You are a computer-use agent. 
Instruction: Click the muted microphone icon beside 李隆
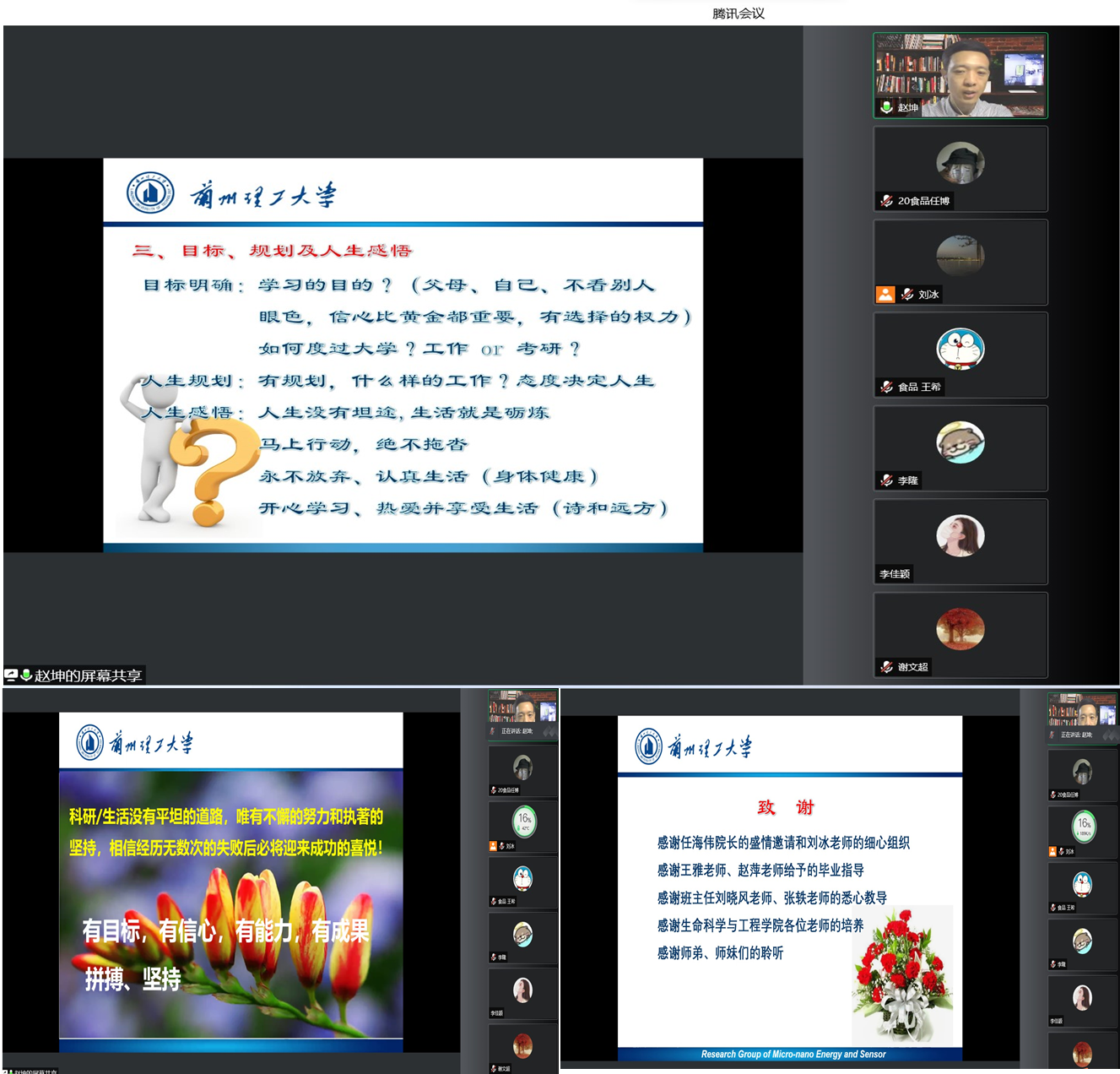tap(886, 480)
